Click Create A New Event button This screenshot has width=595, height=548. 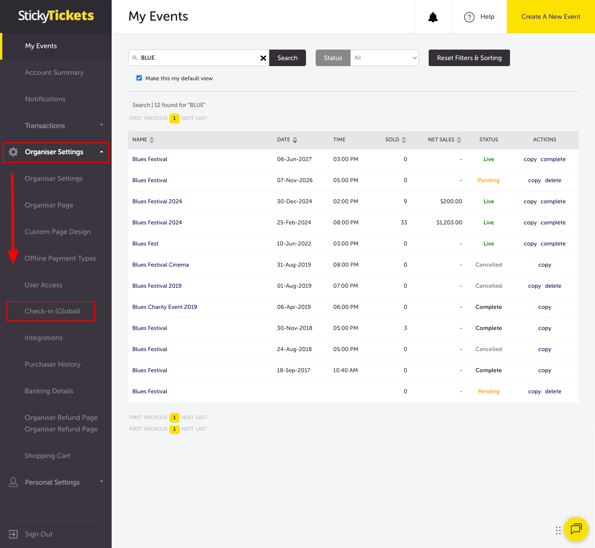(551, 17)
